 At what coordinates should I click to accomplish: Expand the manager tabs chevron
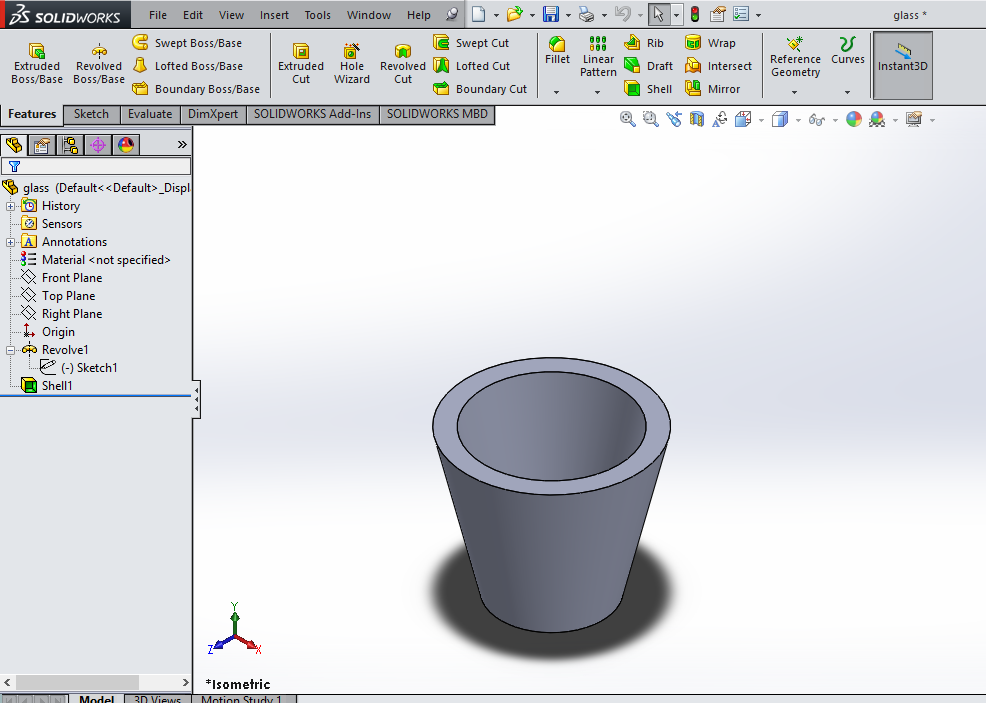[182, 145]
